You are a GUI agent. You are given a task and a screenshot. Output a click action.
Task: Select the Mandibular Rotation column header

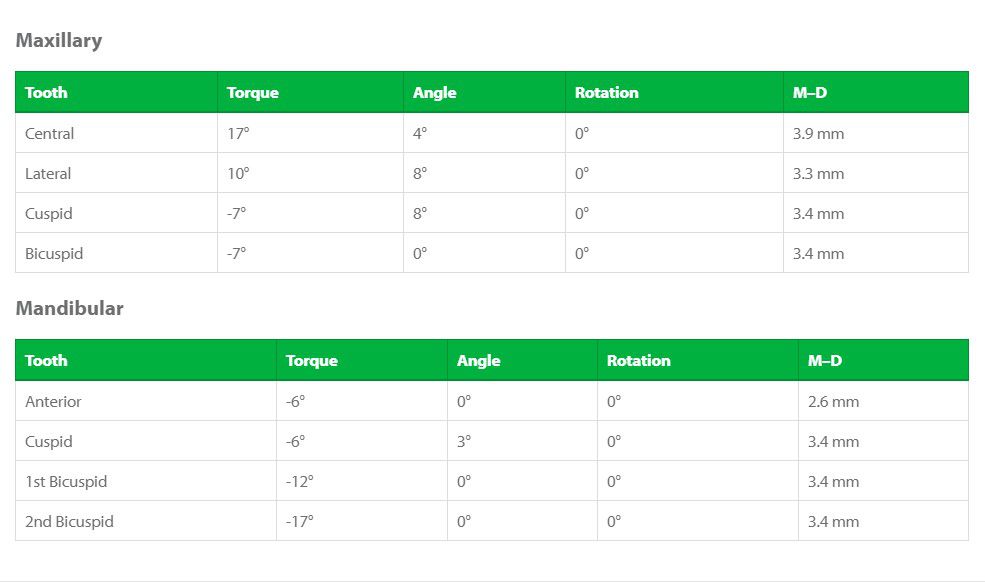(638, 361)
